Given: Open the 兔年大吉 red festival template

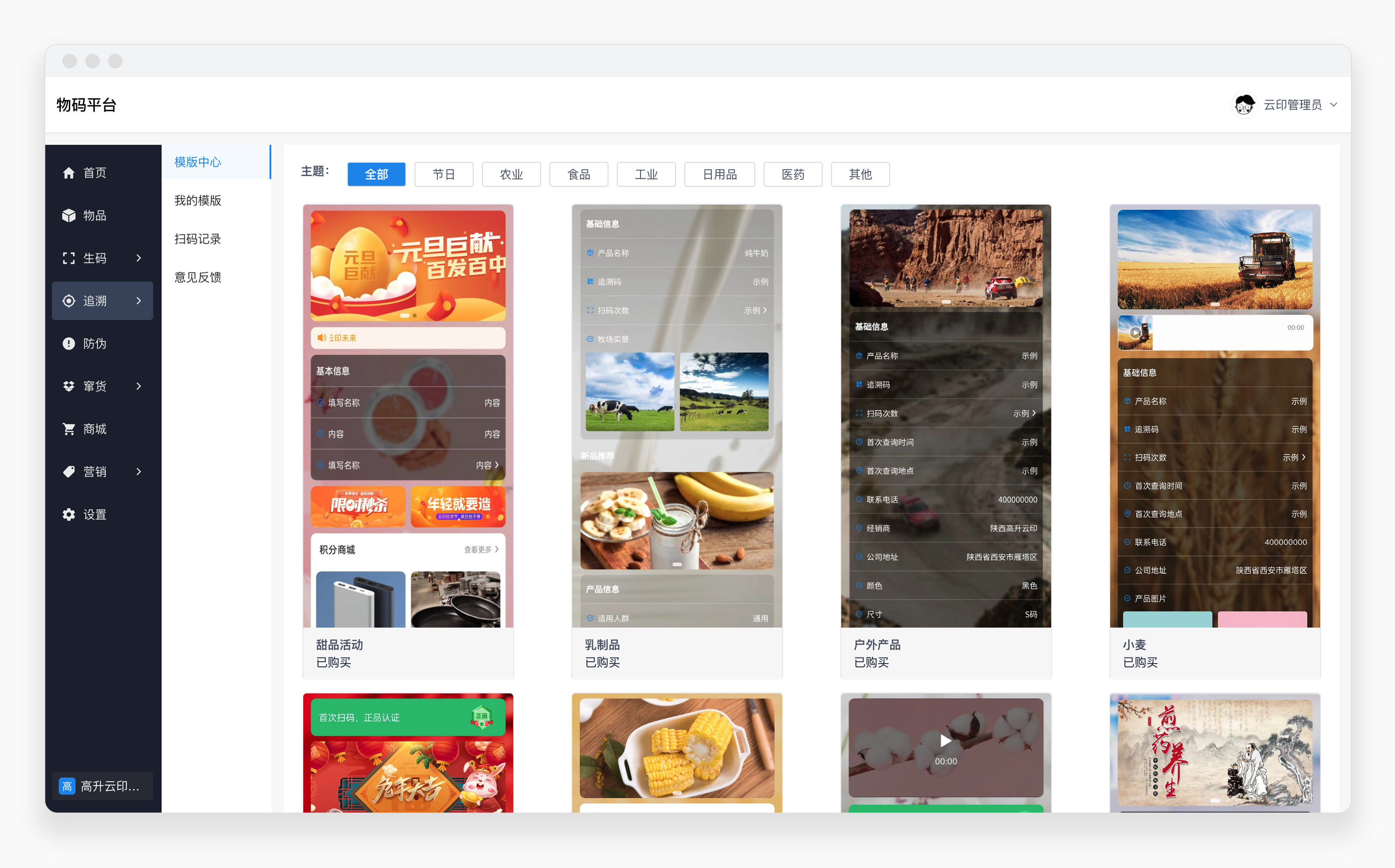Looking at the screenshot, I should [408, 753].
